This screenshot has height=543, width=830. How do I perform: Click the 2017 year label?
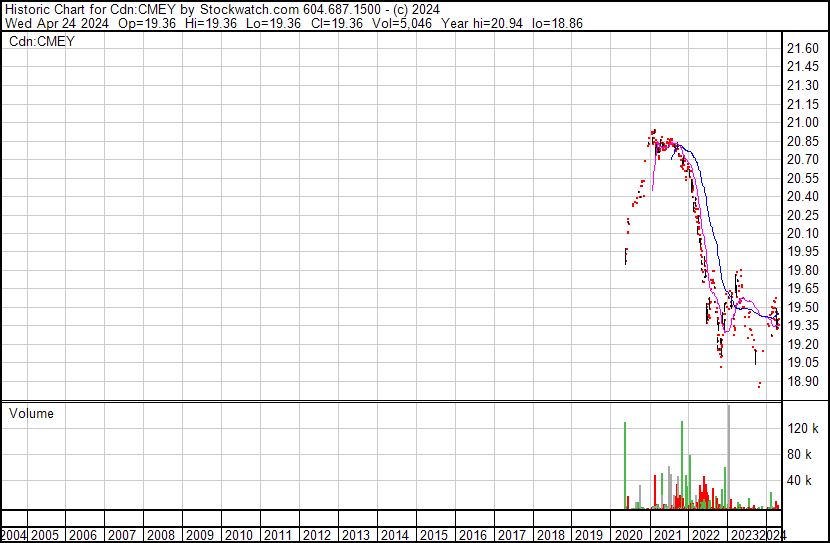pyautogui.click(x=512, y=535)
